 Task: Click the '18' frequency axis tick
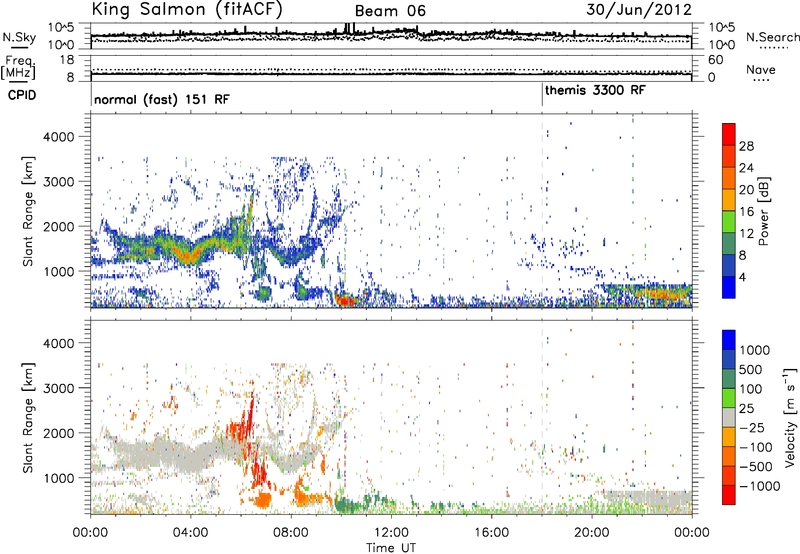[x=67, y=60]
